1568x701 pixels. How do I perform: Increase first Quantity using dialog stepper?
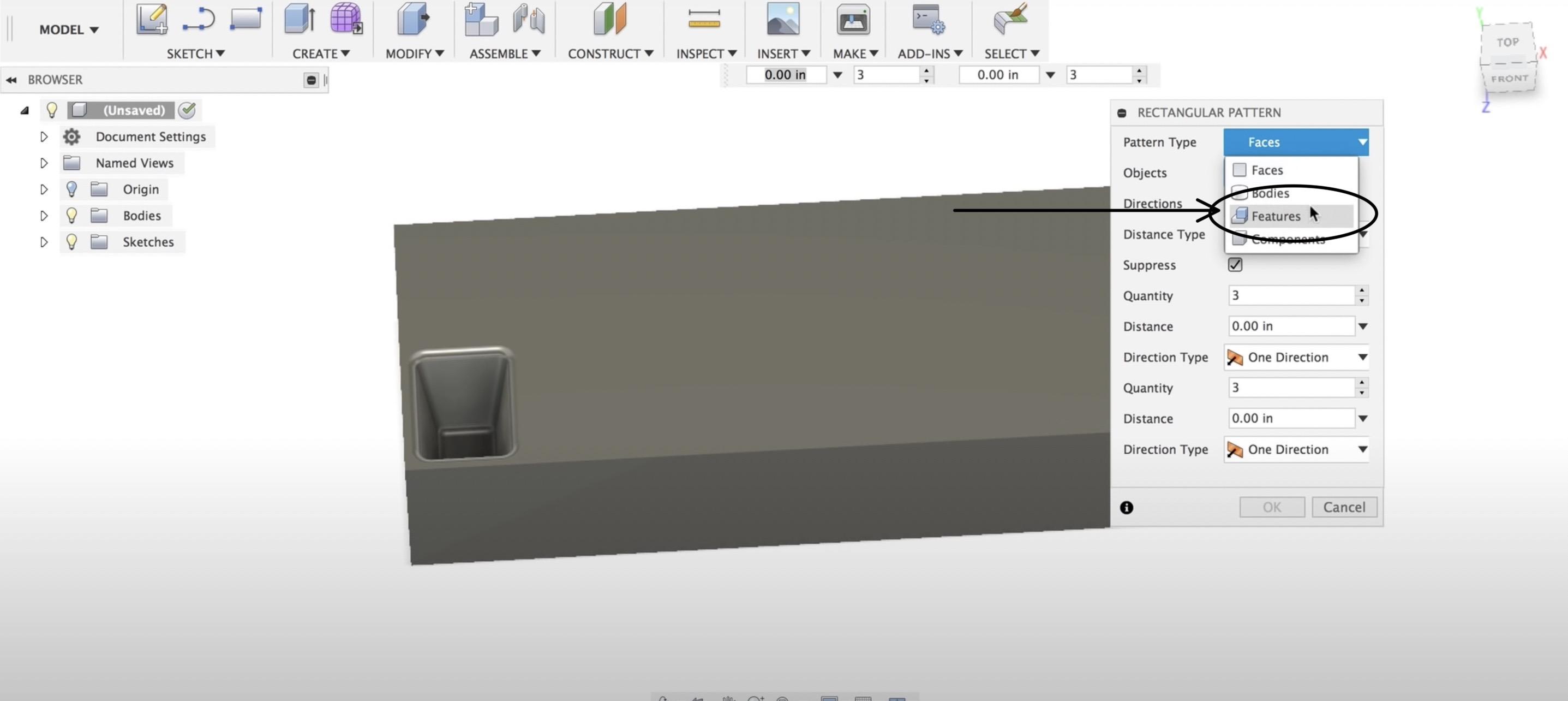[1362, 290]
